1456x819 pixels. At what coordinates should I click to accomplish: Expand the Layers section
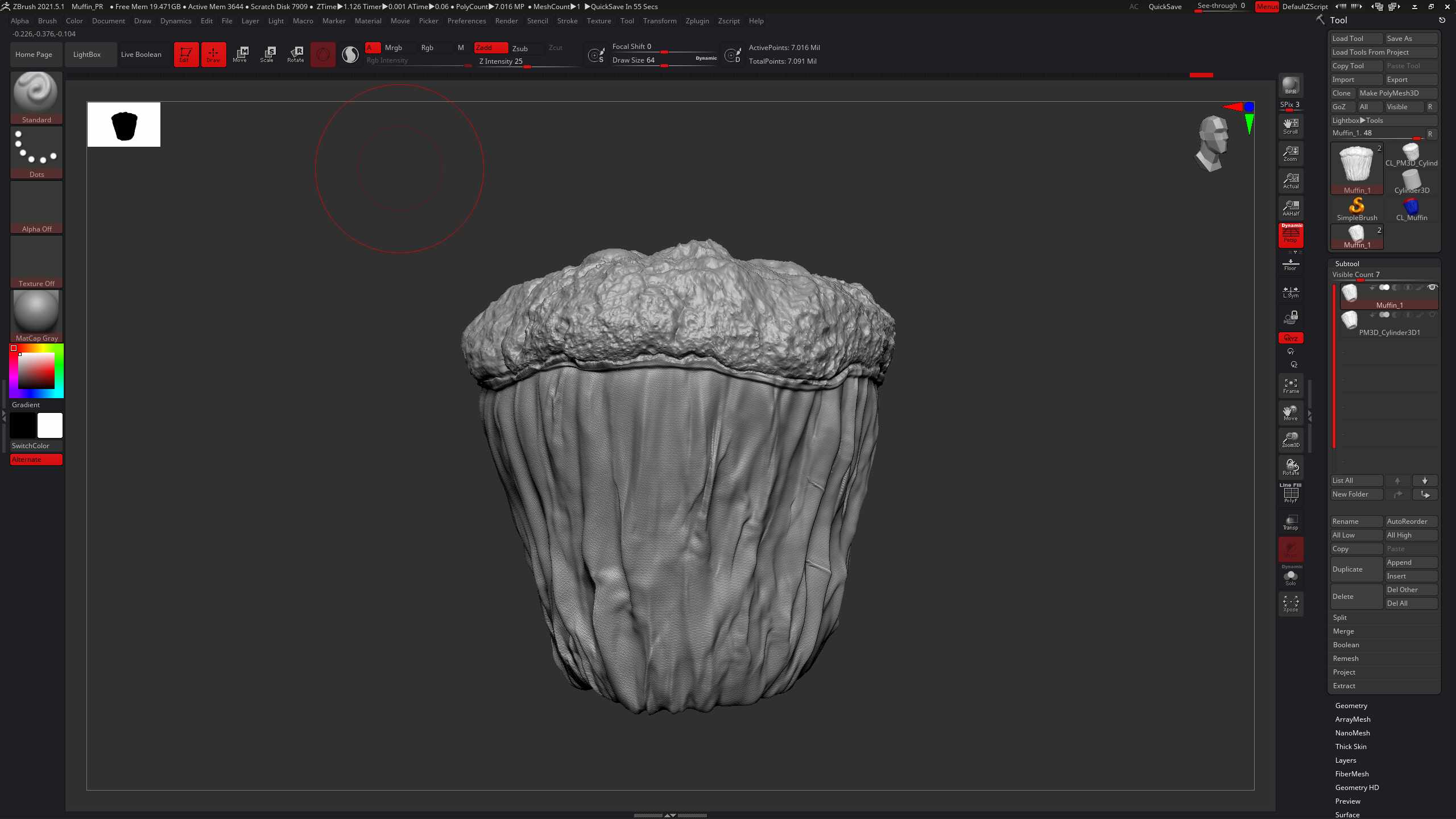pyautogui.click(x=1346, y=760)
